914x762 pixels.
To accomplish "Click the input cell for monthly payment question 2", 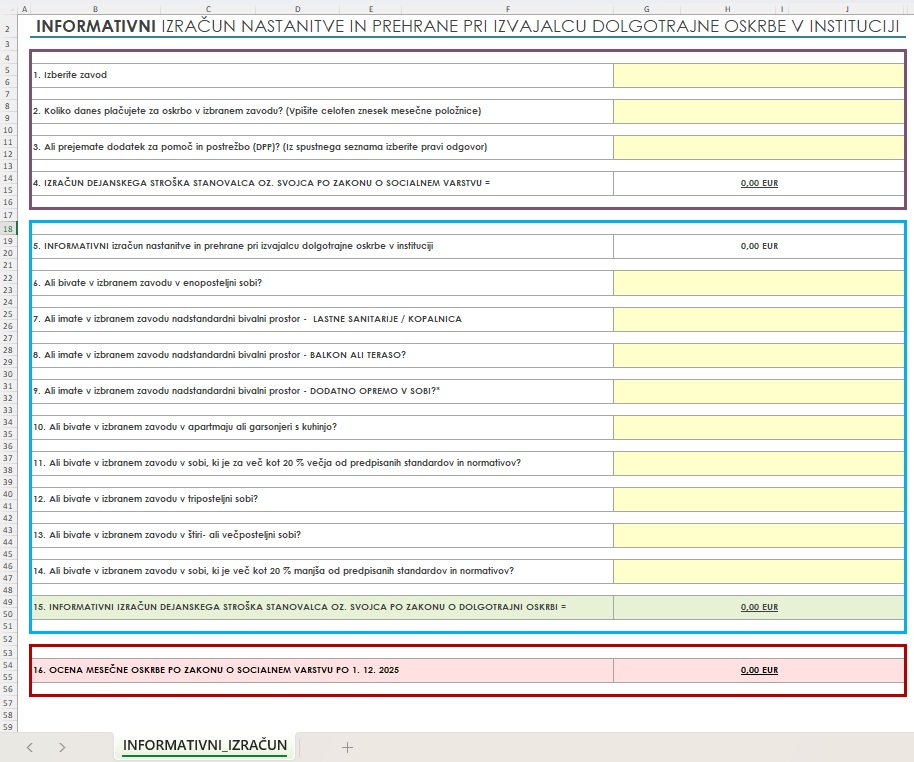I will pyautogui.click(x=758, y=111).
